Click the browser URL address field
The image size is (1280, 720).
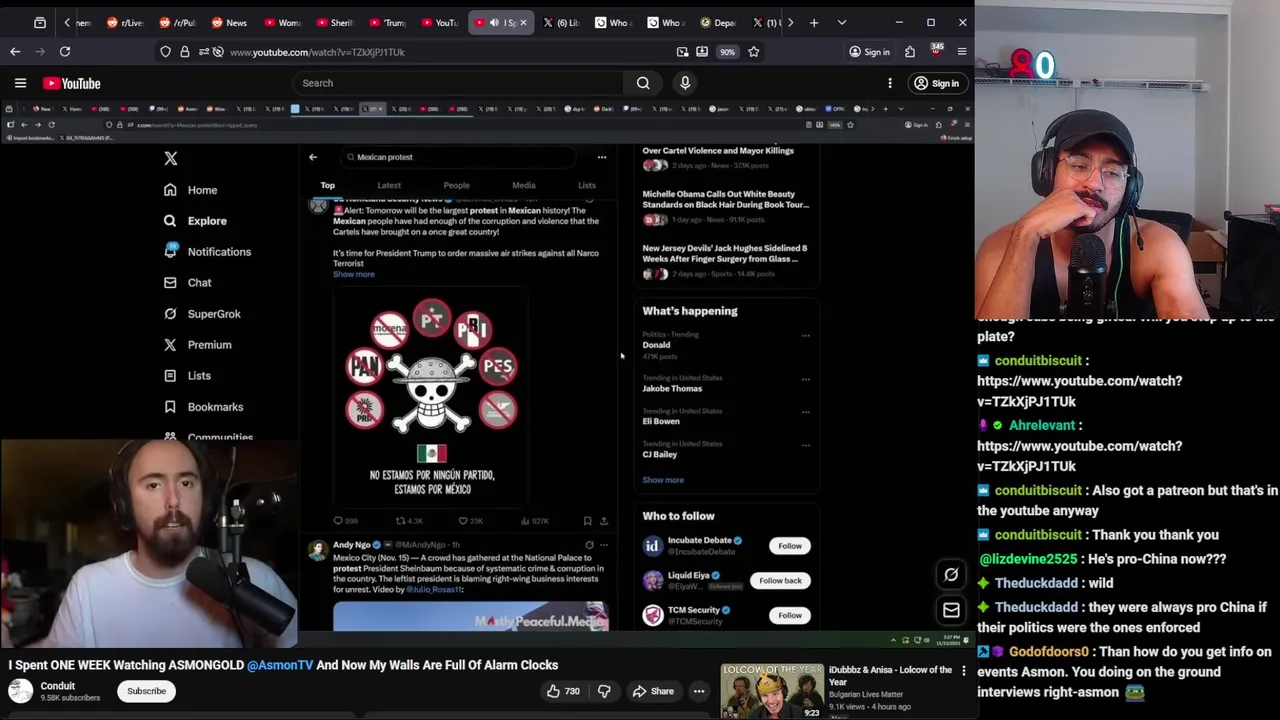(440, 52)
